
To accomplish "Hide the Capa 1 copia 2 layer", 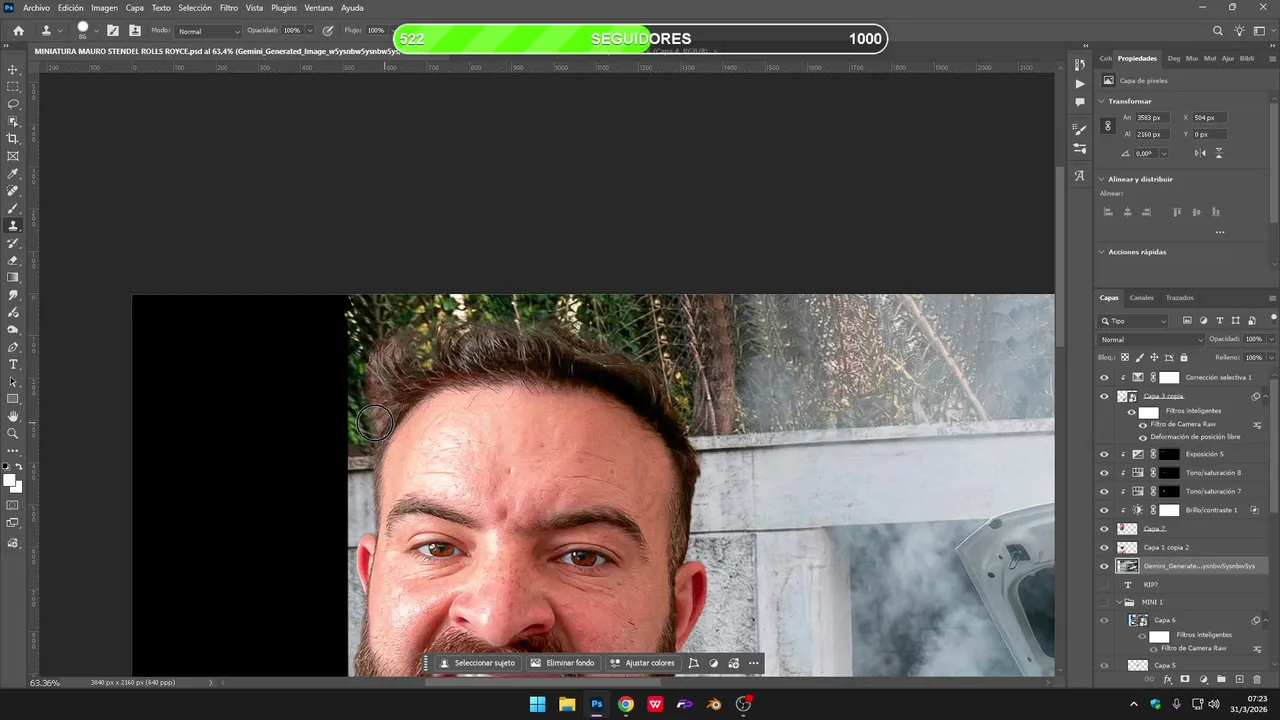I will (1104, 548).
